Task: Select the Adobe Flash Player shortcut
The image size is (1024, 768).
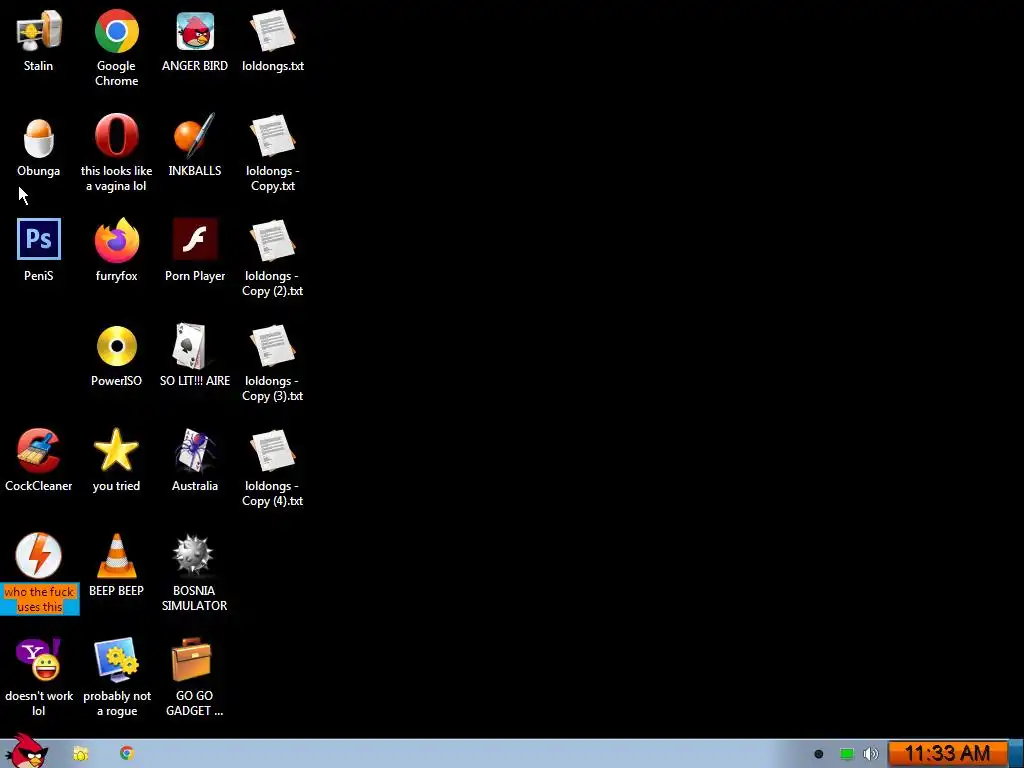Action: (195, 239)
